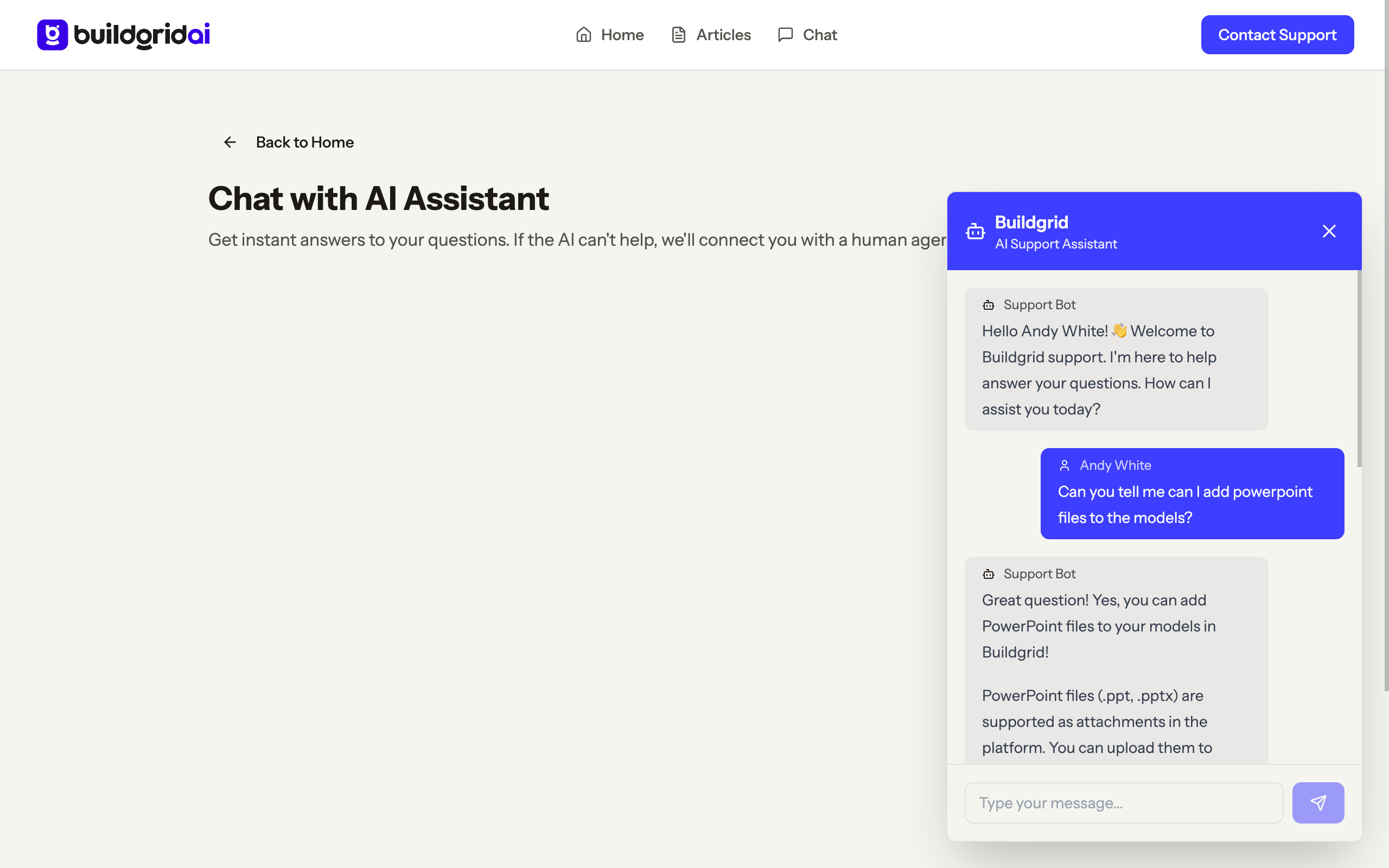Open the Articles nav item
Viewport: 1389px width, 868px height.
click(723, 34)
